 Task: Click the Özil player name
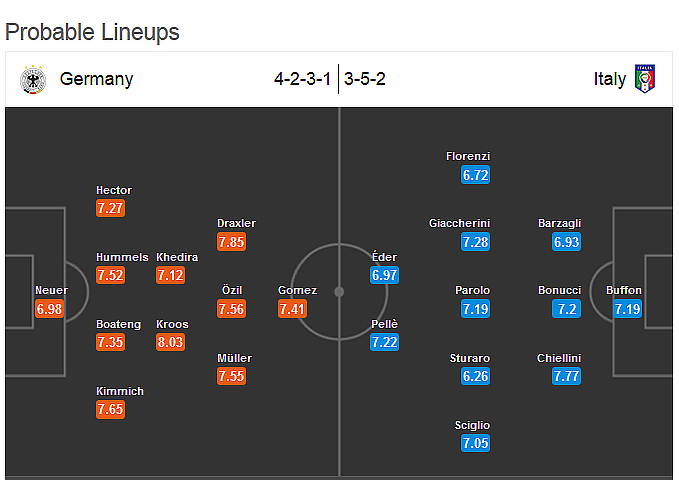pos(231,291)
